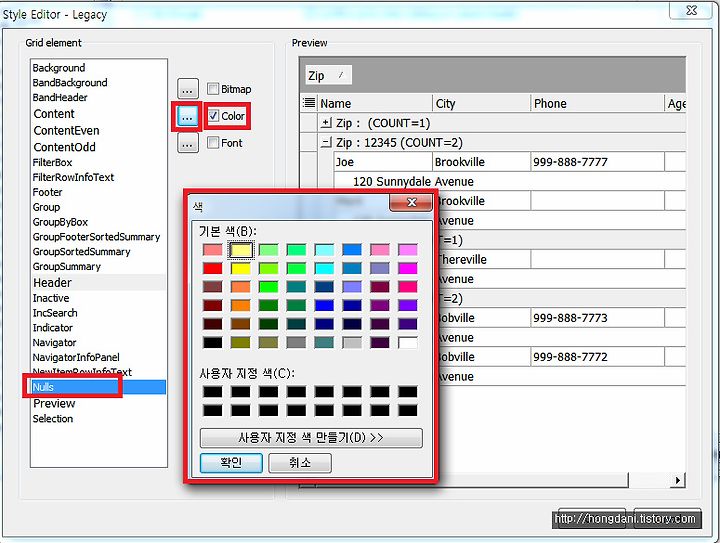Select Nulls in the element list
Image resolution: width=720 pixels, height=543 pixels.
pos(98,387)
